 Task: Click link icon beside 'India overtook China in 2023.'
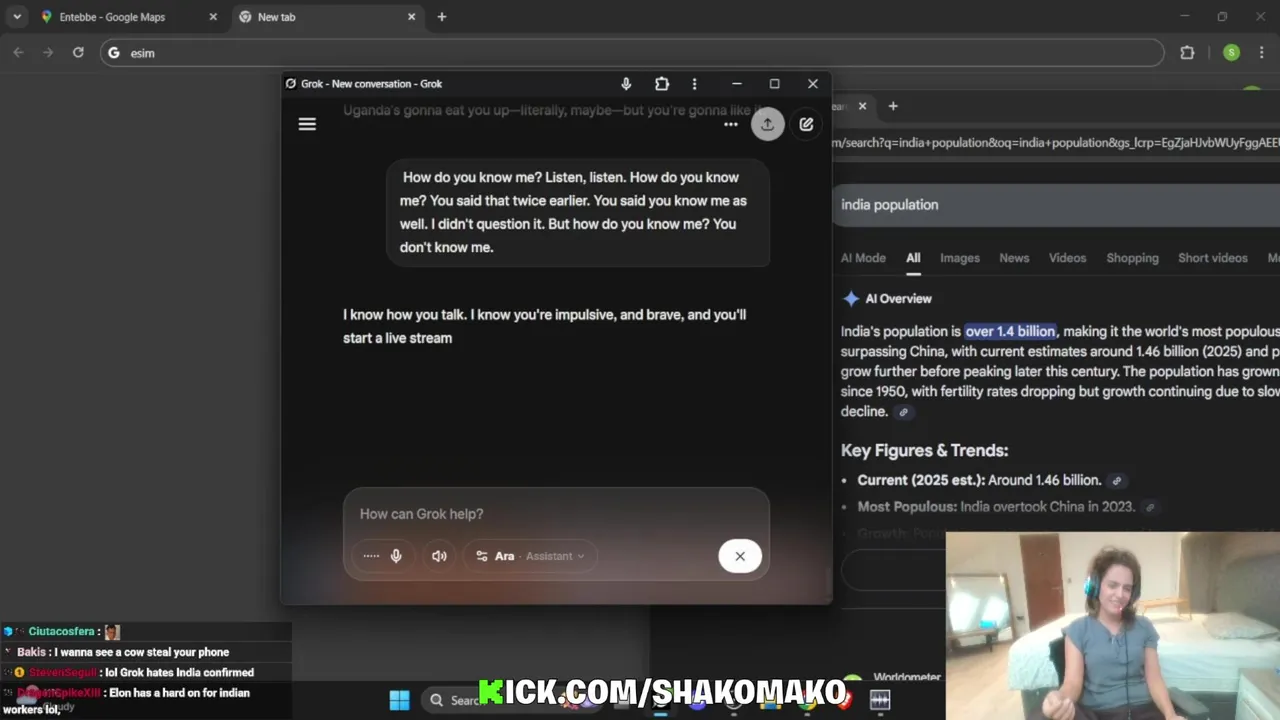tap(1150, 508)
